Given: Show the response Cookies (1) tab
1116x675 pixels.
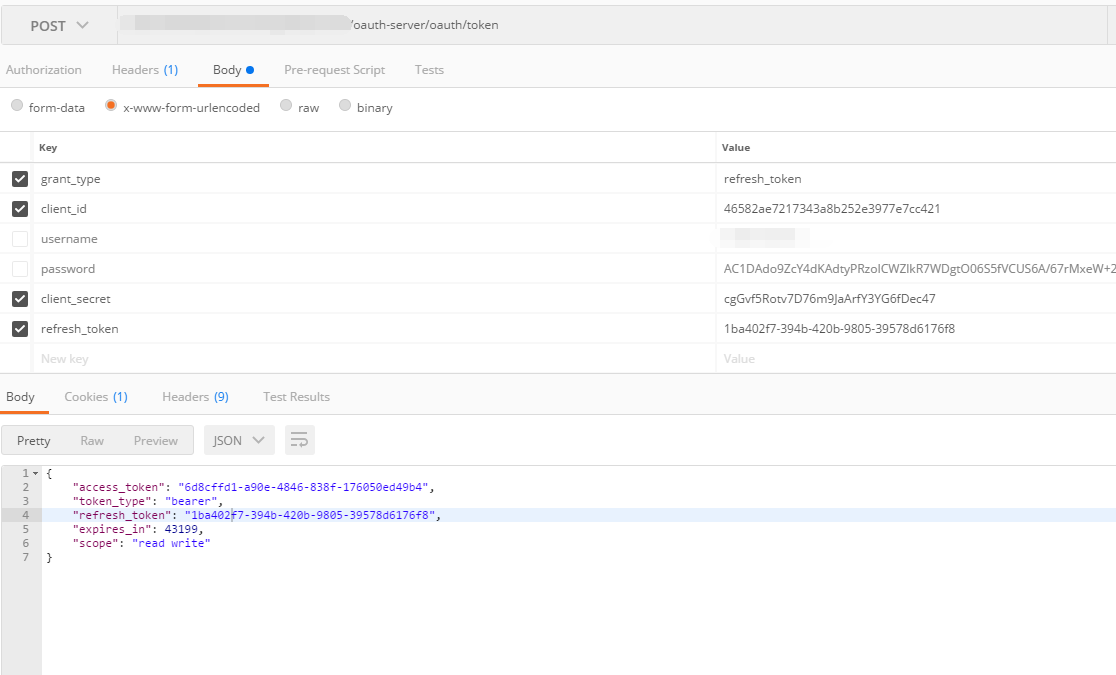Looking at the screenshot, I should point(96,397).
